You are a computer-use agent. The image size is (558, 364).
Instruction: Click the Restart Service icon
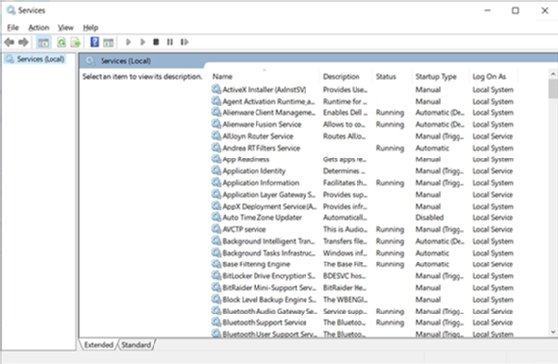point(184,42)
